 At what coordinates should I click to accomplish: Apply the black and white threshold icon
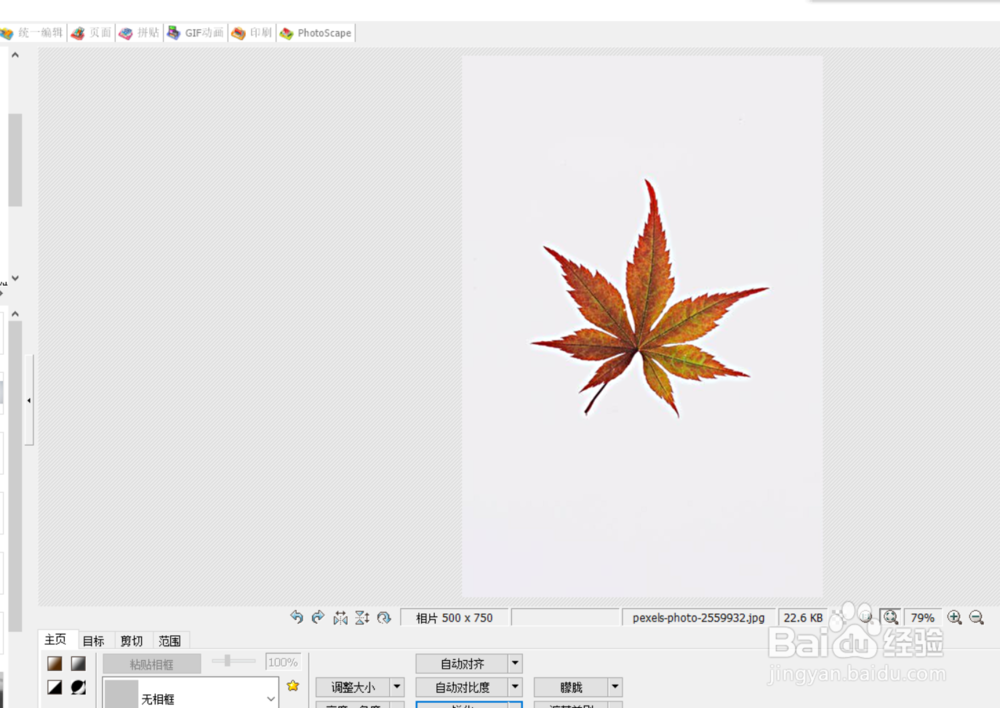pyautogui.click(x=55, y=687)
